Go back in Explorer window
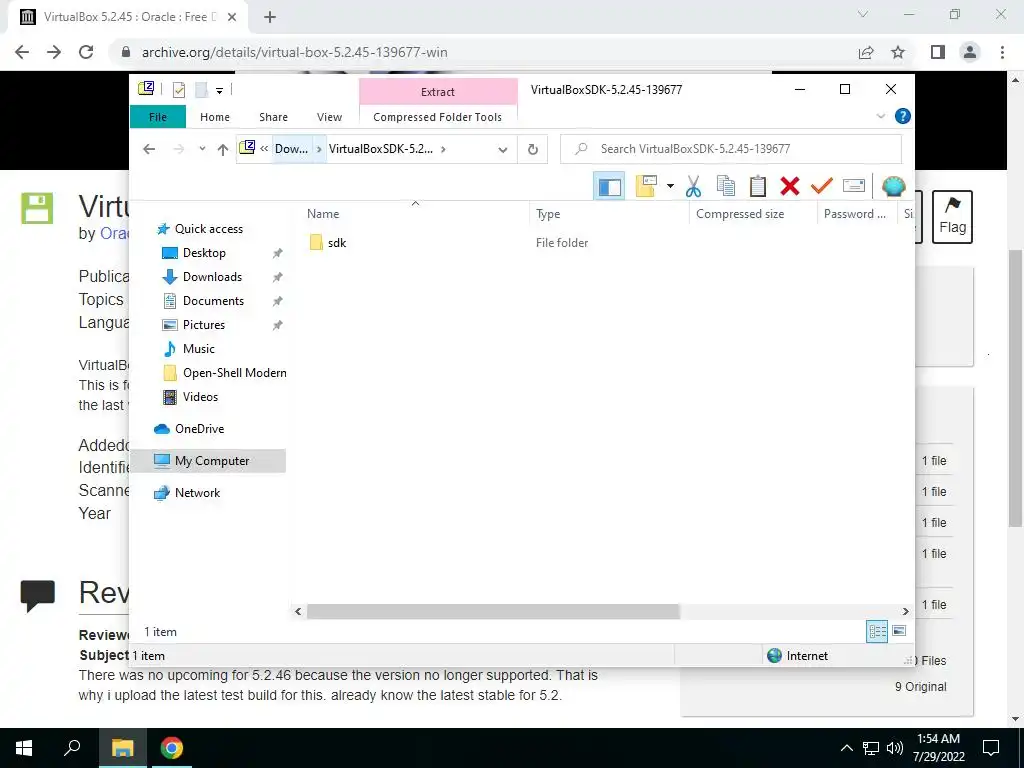This screenshot has width=1024, height=768. 149,149
